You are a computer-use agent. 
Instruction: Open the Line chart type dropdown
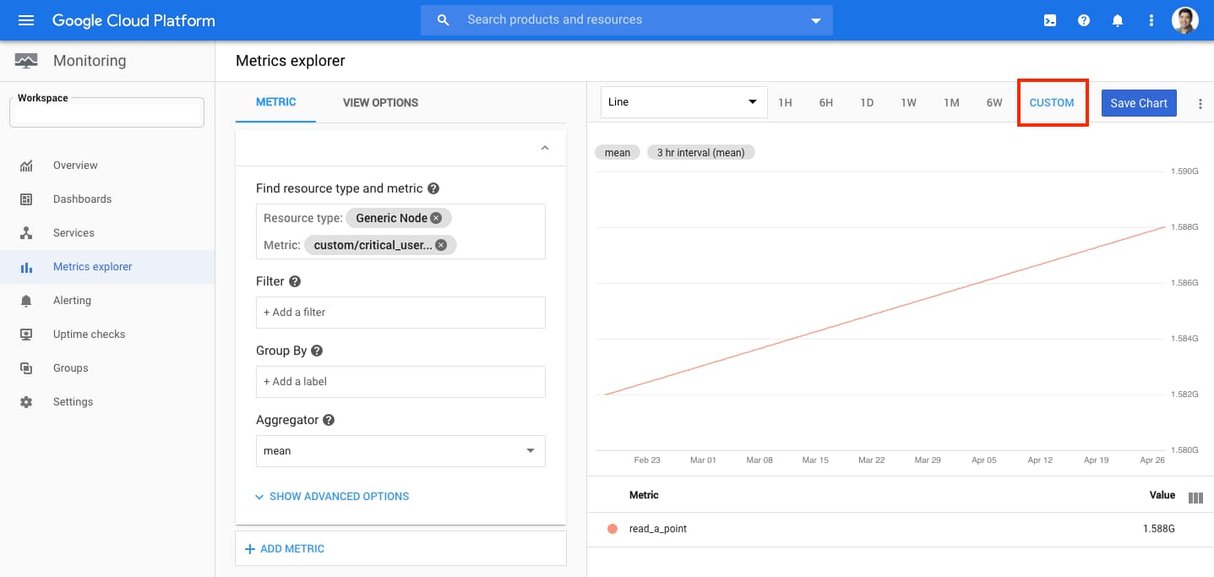[684, 102]
